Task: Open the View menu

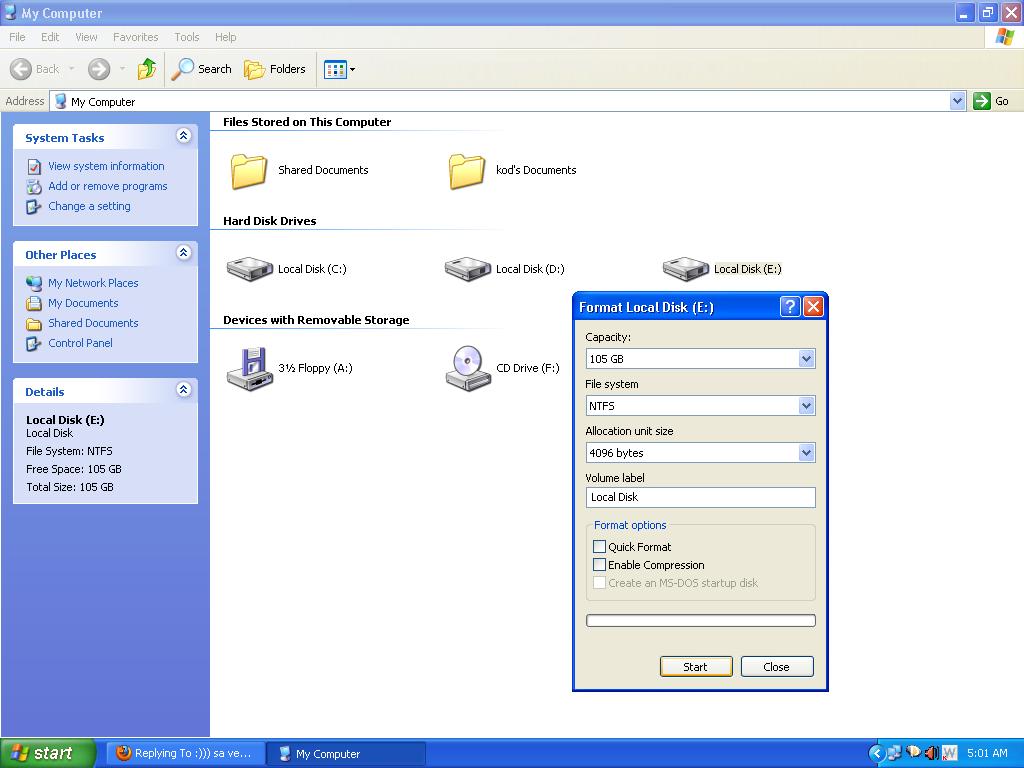Action: point(86,37)
